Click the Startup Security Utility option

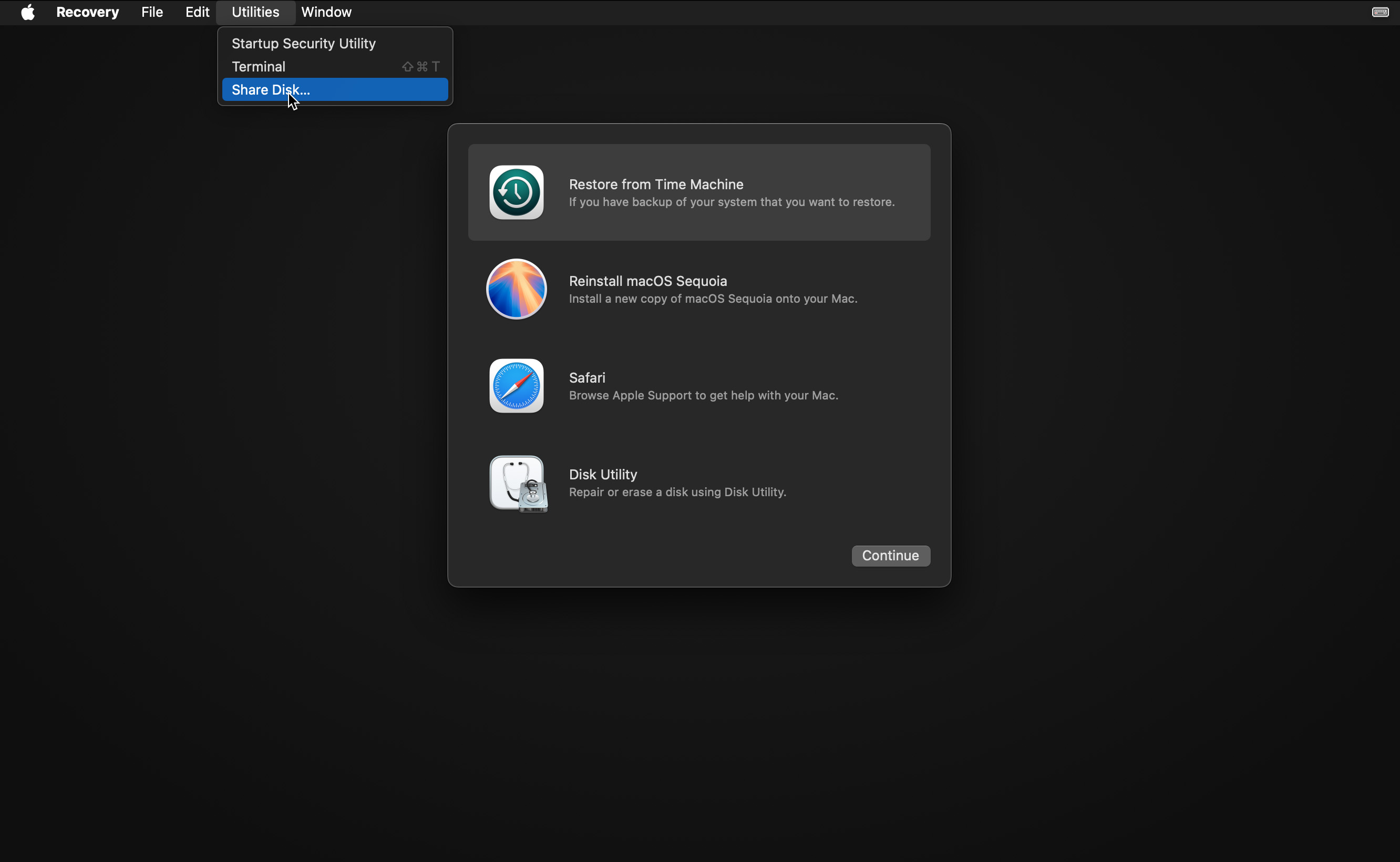coord(303,43)
